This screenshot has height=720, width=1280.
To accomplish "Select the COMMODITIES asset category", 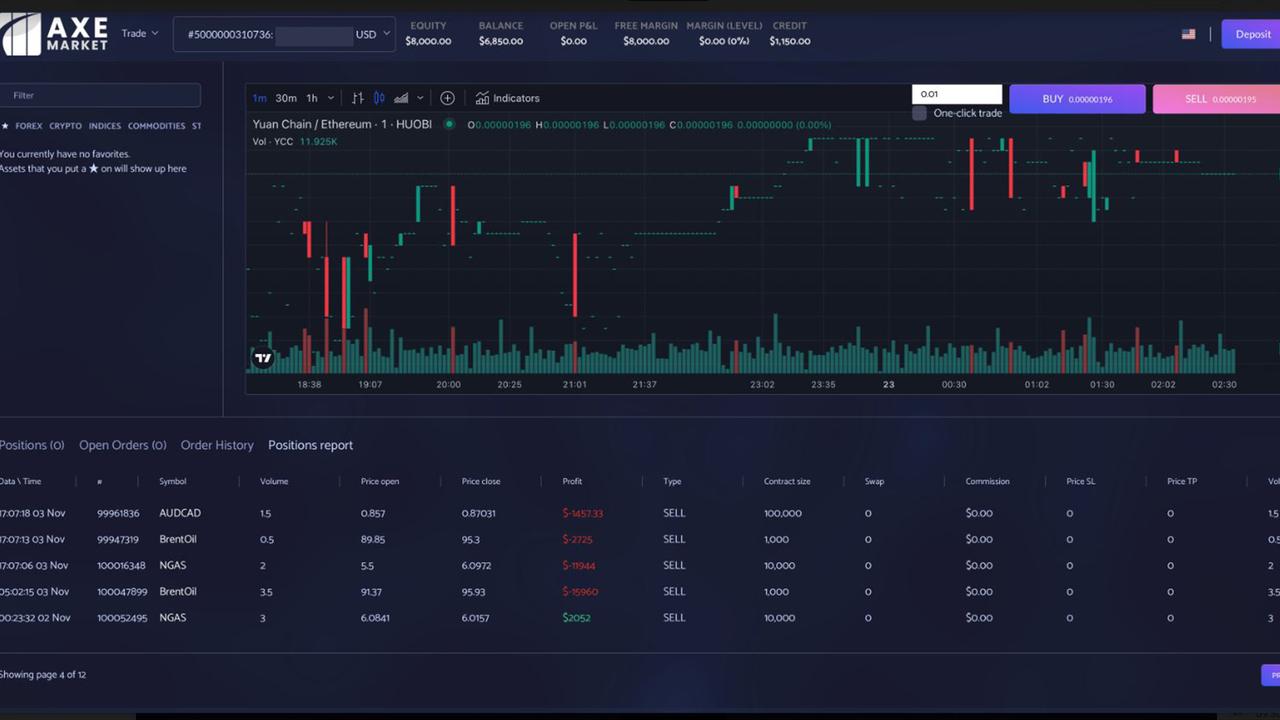I will (156, 126).
